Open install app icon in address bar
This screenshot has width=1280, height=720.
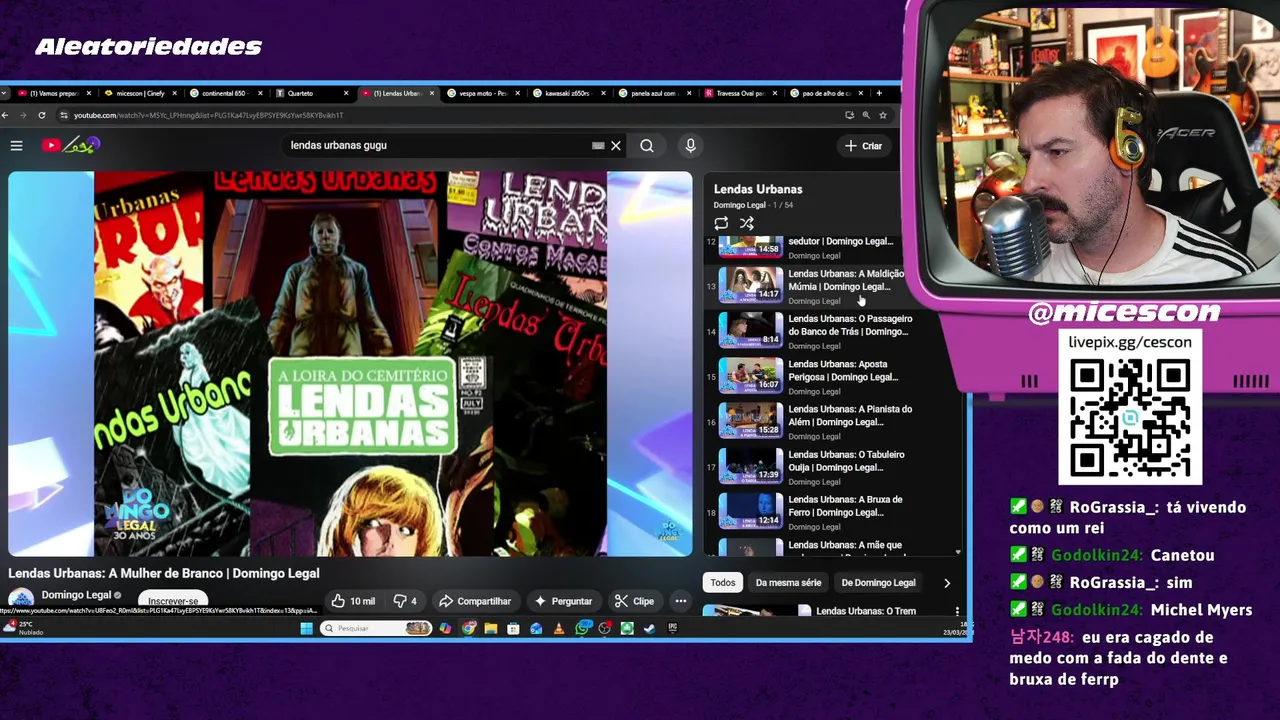click(x=849, y=115)
